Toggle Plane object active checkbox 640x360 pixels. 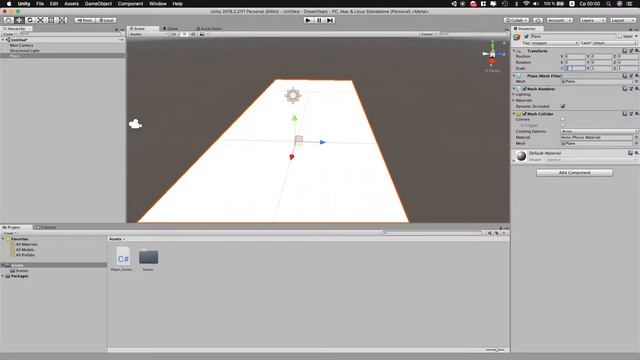[x=526, y=36]
